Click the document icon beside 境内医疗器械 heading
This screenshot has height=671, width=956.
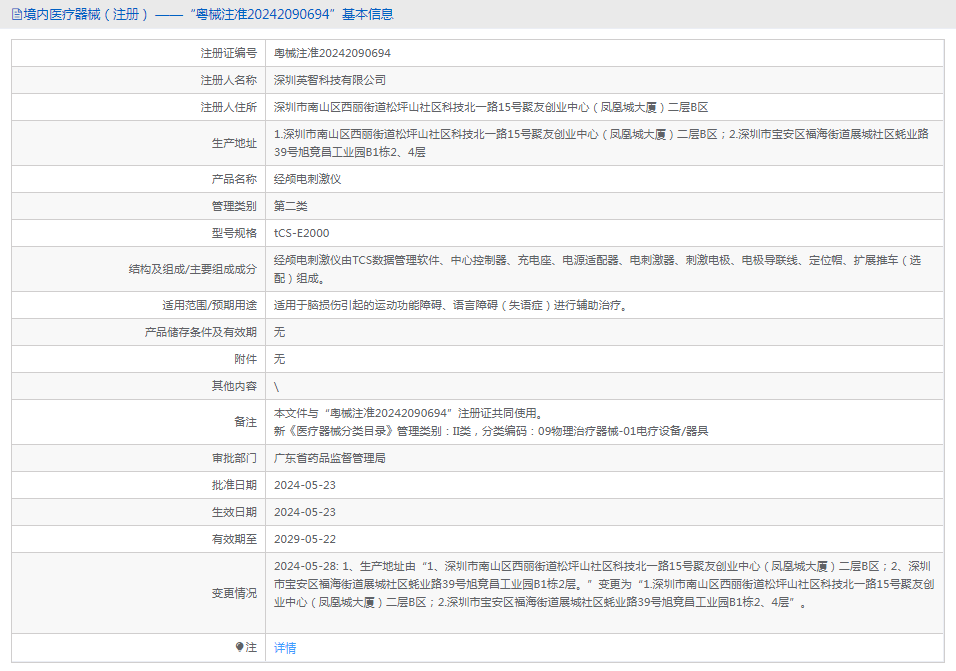16,14
